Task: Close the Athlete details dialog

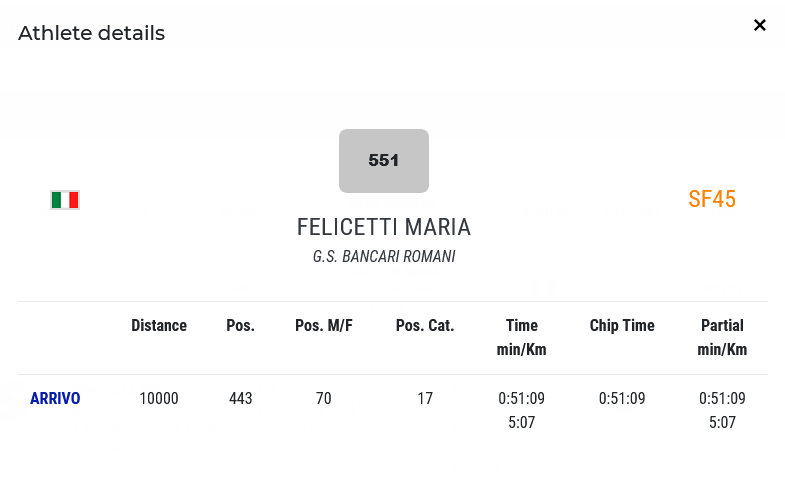Action: tap(760, 25)
